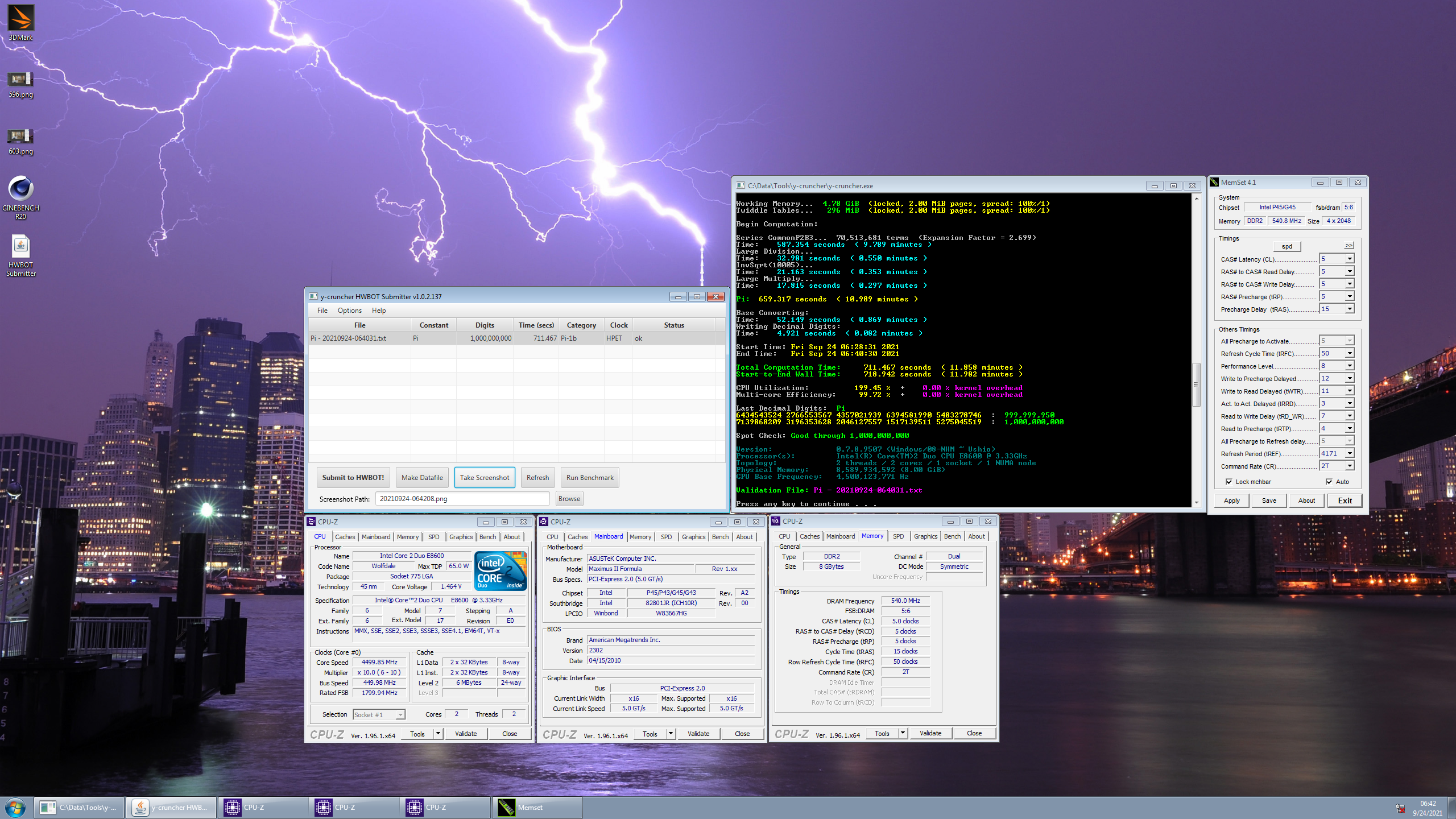Open the Refresh Cycle Time (tRFC) dropdown

tap(1349, 353)
